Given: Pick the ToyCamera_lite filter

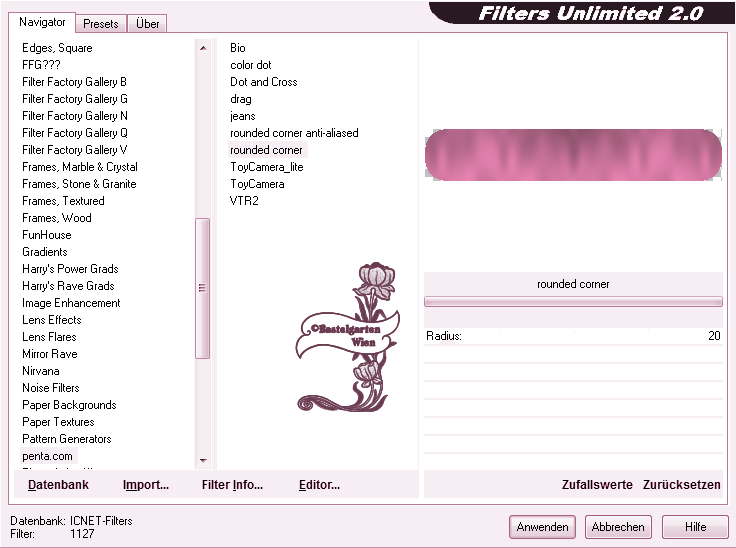Looking at the screenshot, I should pos(267,167).
